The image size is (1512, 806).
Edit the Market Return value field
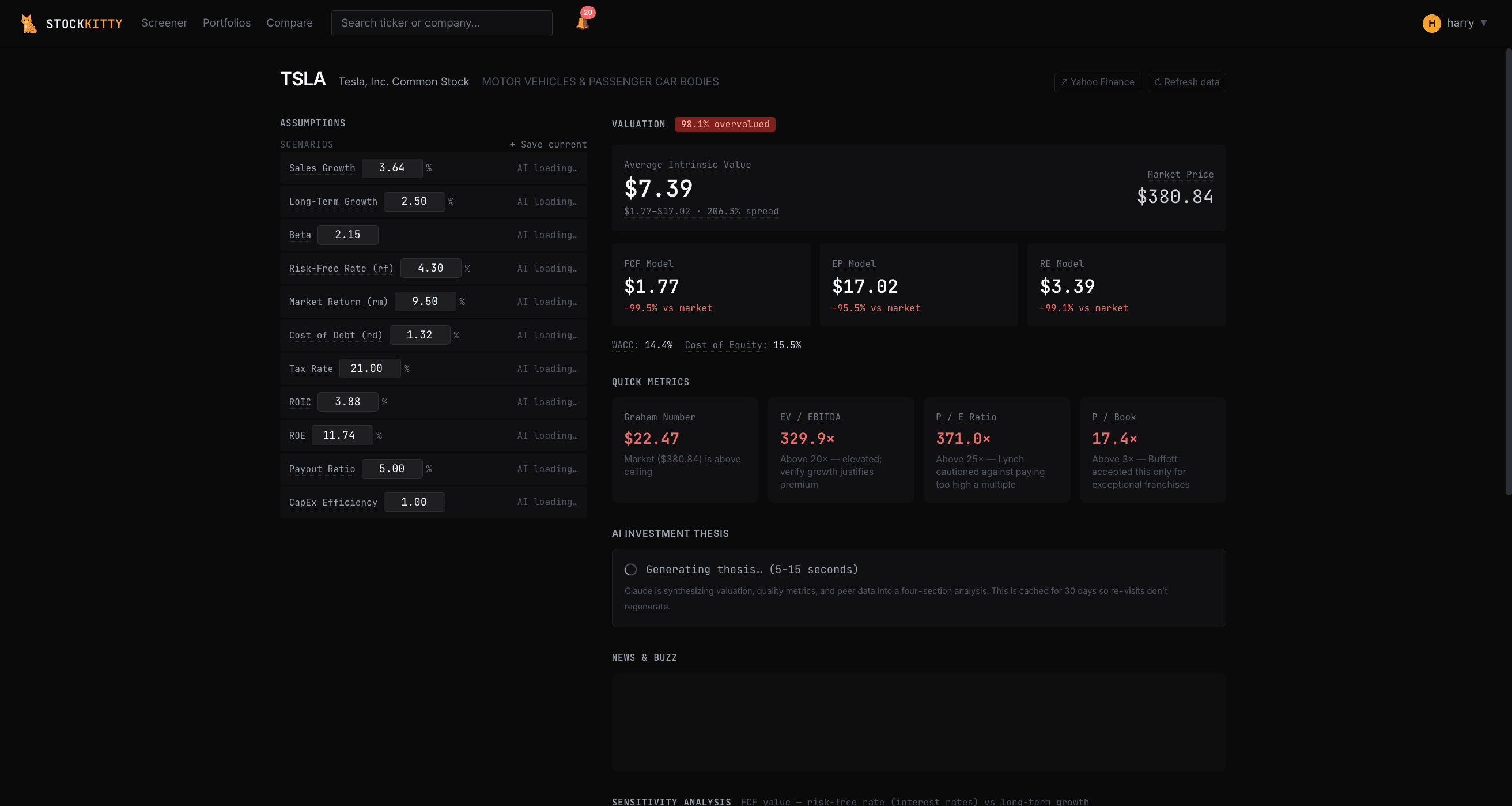click(x=425, y=302)
